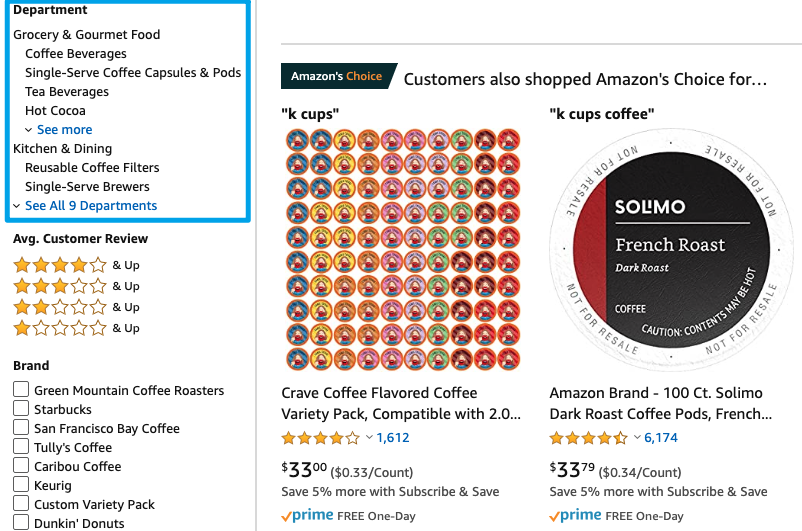Check the Starbucks brand checkbox
The height and width of the screenshot is (531, 802).
click(21, 408)
